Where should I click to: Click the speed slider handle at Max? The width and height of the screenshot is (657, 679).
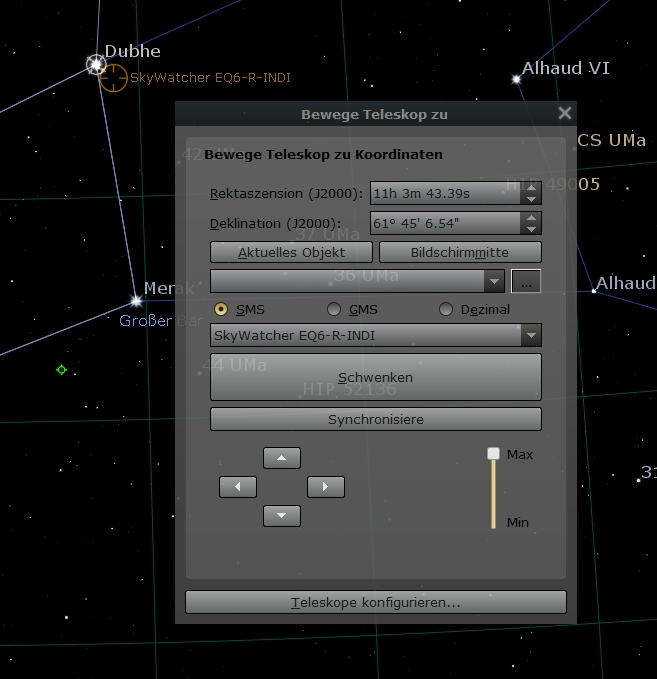[x=493, y=453]
